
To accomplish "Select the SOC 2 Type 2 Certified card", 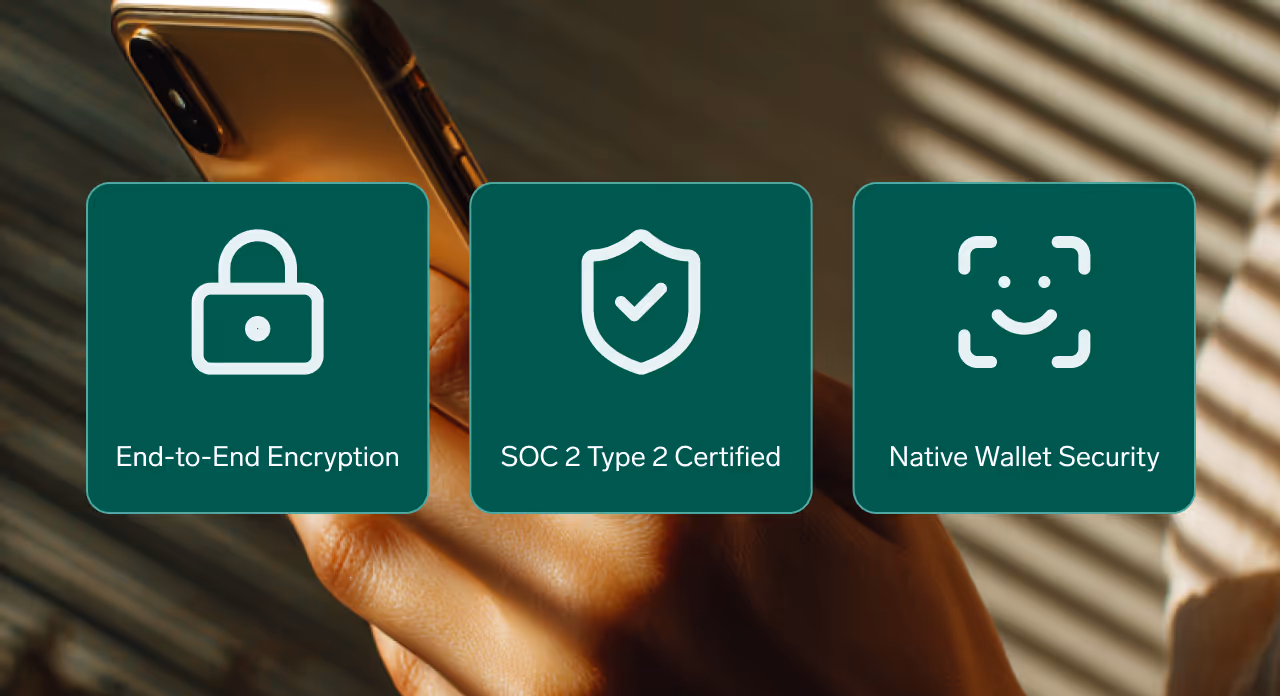I will 641,348.
